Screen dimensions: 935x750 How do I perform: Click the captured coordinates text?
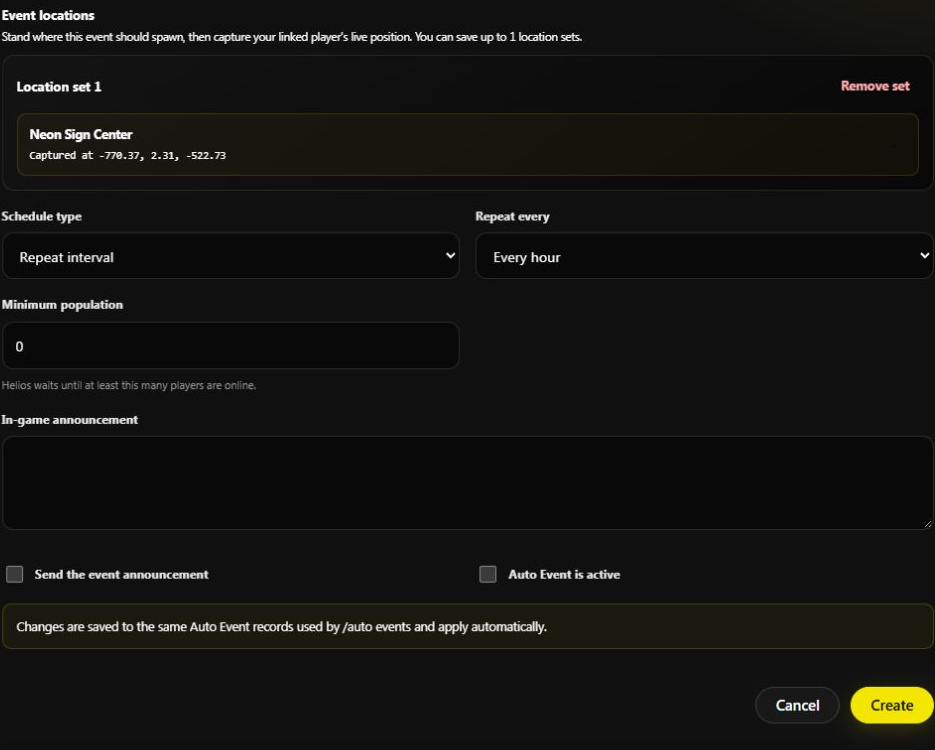point(128,155)
